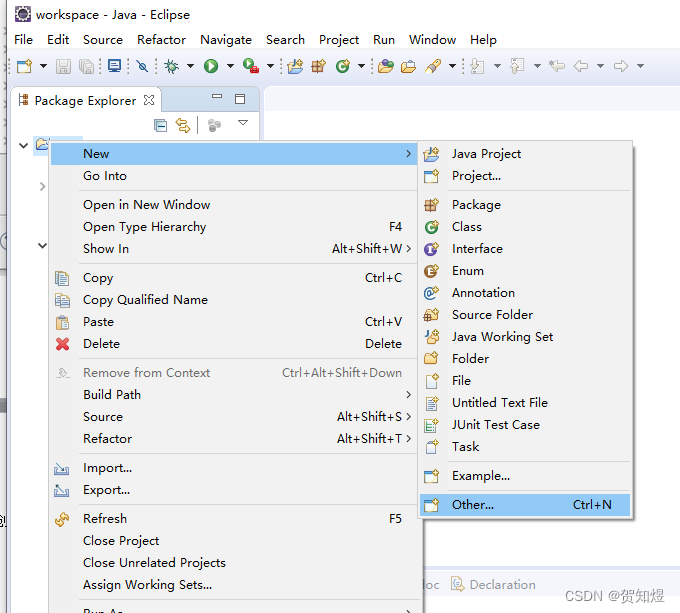Screen dimensions: 680x613
Task: Choose Task from the New submenu
Action: click(x=525, y=447)
